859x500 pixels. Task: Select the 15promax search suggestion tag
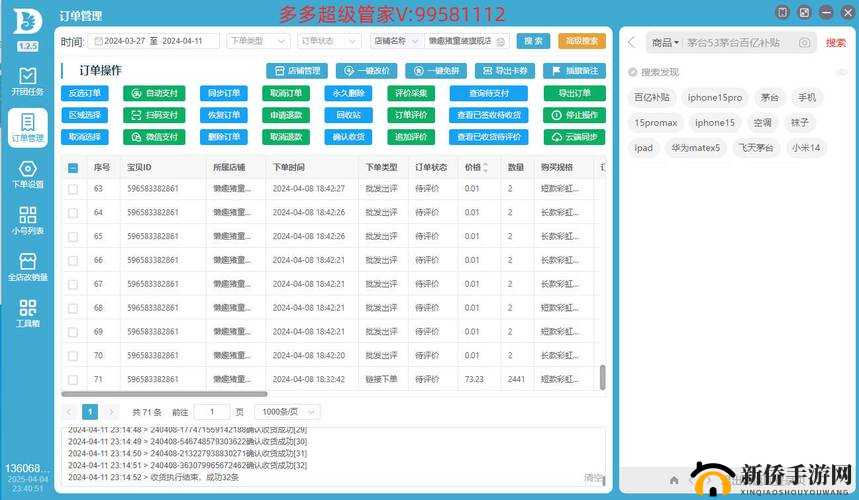(656, 123)
